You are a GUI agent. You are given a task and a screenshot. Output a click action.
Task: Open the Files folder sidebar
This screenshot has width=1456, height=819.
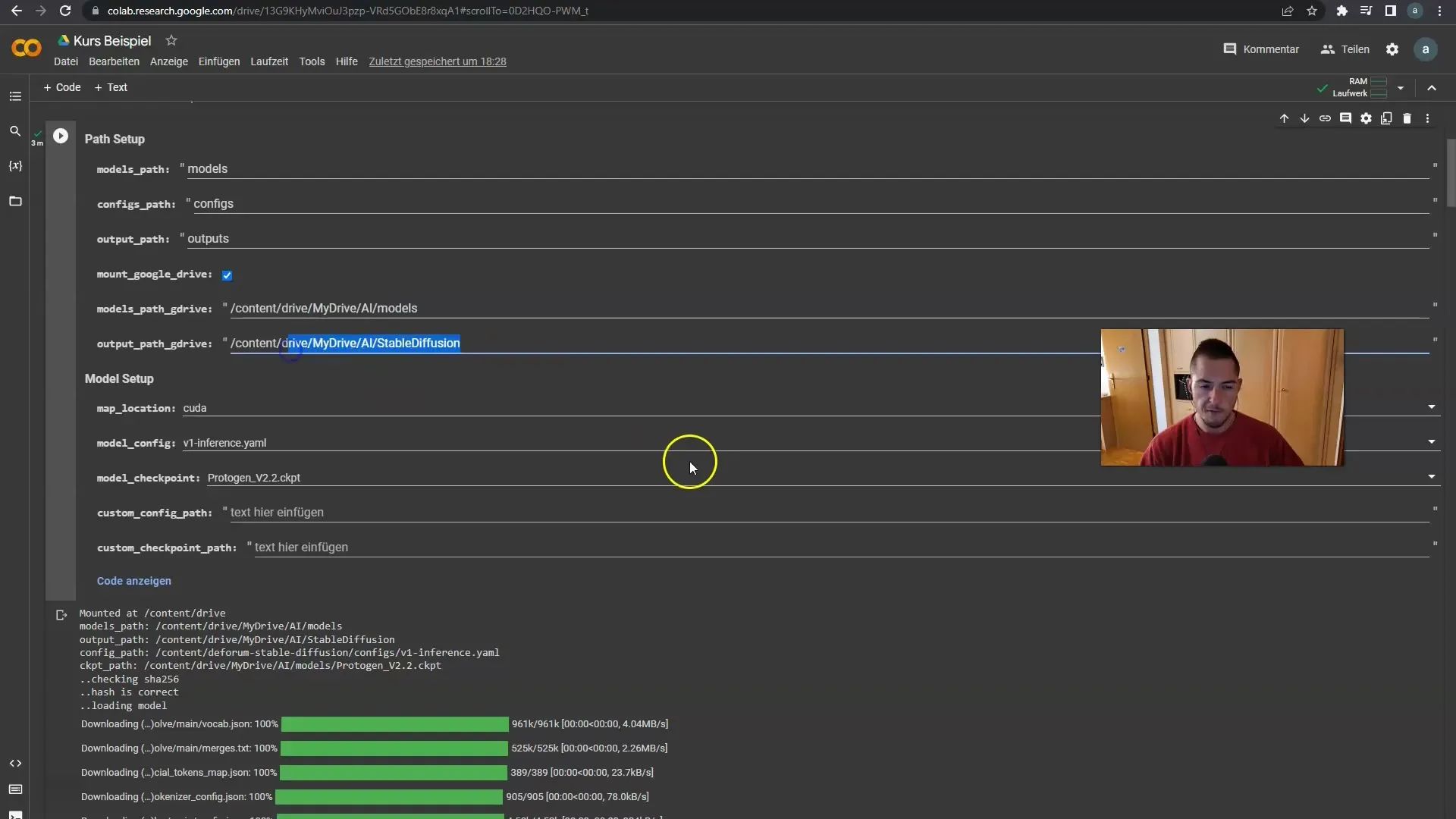pyautogui.click(x=15, y=201)
